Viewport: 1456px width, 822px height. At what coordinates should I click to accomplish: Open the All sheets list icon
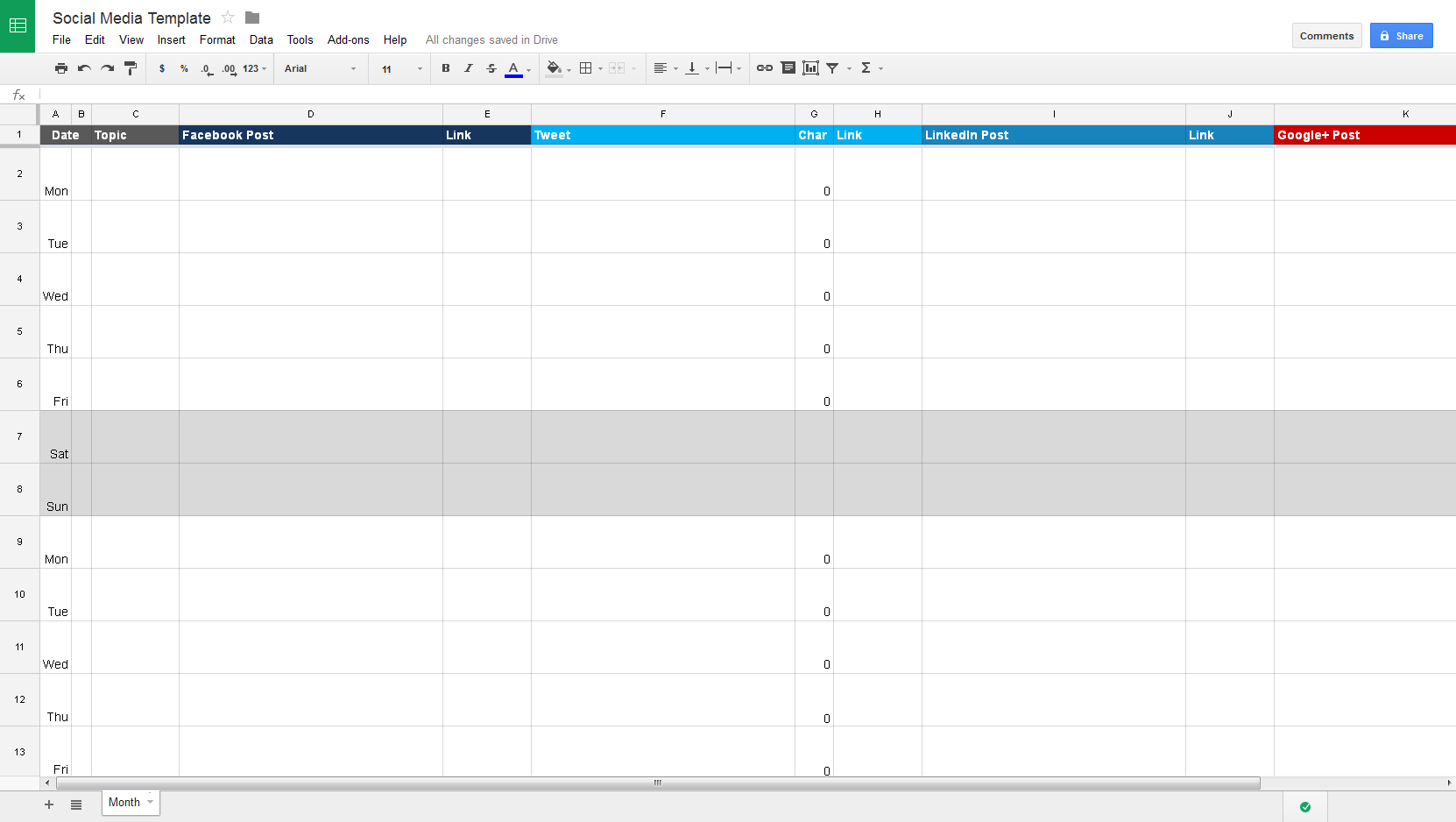[x=76, y=804]
